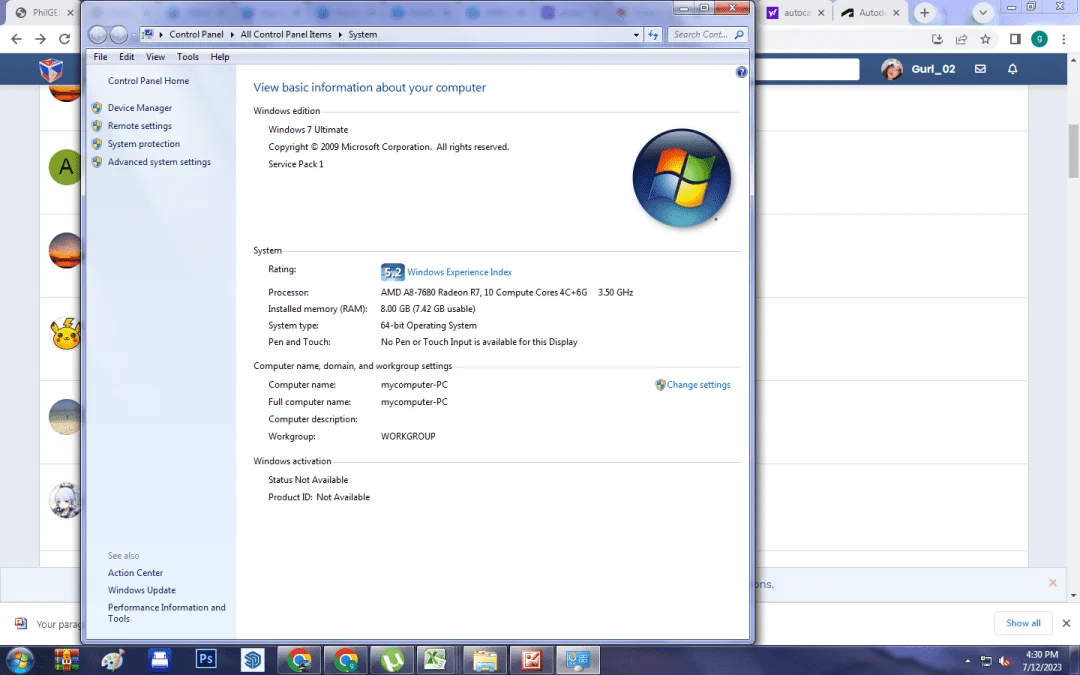Open forum notifications bell
The width and height of the screenshot is (1080, 675).
pyautogui.click(x=1012, y=69)
